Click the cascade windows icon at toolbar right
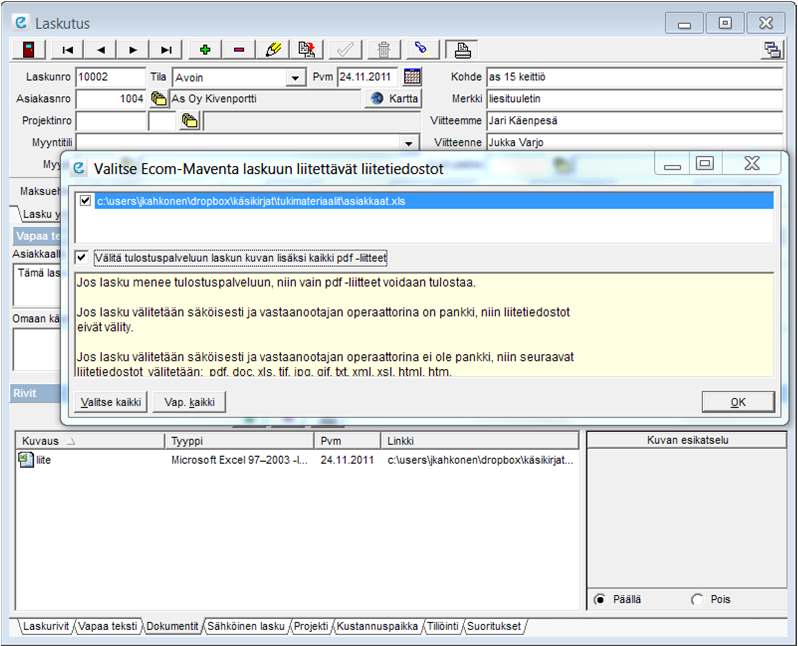This screenshot has height=646, width=798. coord(773,50)
